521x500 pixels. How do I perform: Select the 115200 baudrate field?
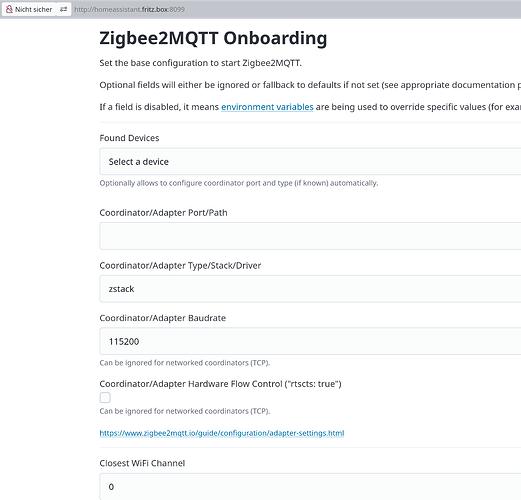[310, 341]
